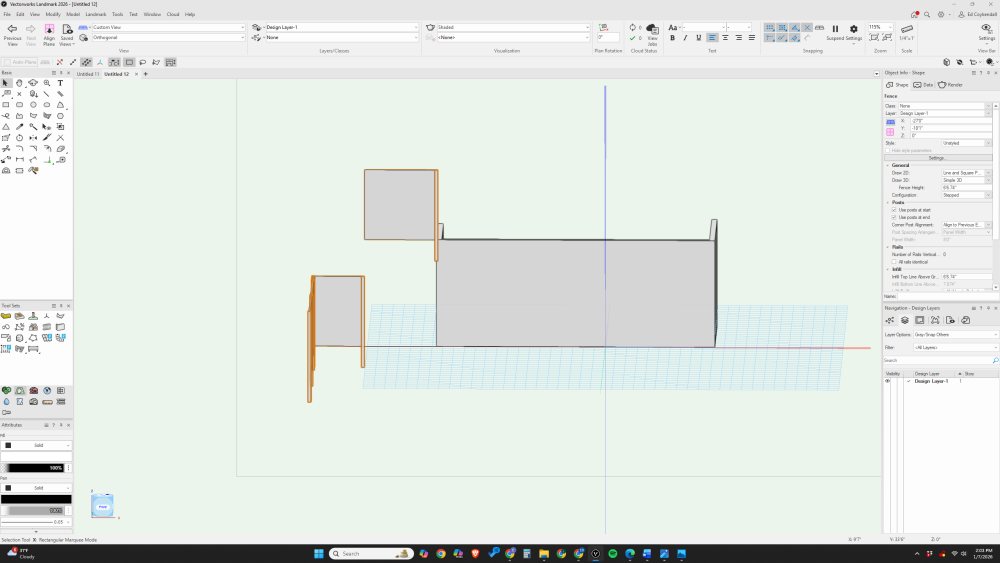Click the Fence Height input field
This screenshot has width=1000, height=563.
(x=965, y=187)
